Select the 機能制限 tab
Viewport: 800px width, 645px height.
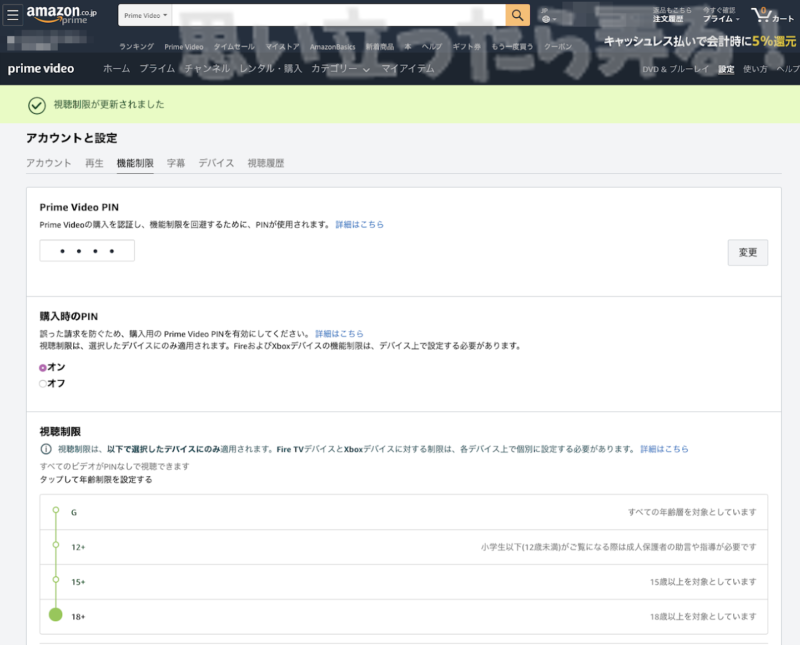coord(135,163)
